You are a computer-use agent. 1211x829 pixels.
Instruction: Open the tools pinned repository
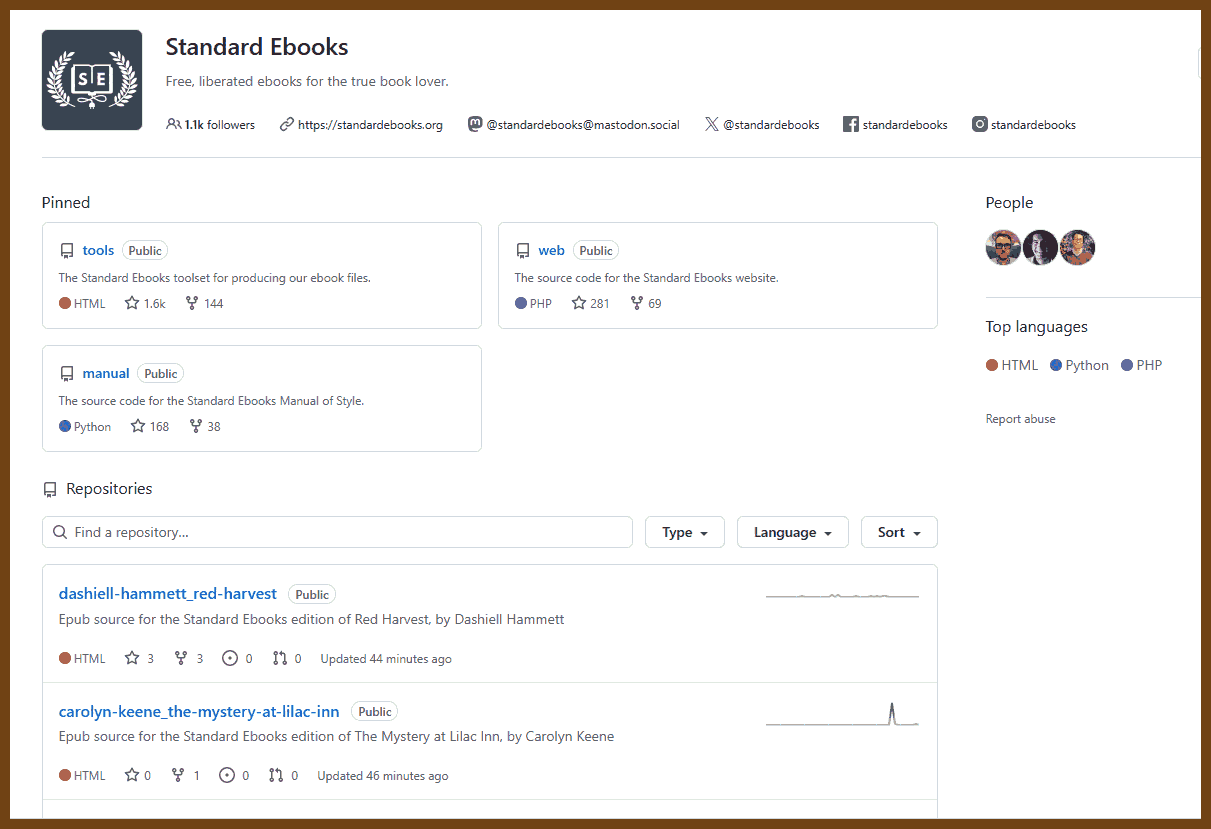[98, 250]
